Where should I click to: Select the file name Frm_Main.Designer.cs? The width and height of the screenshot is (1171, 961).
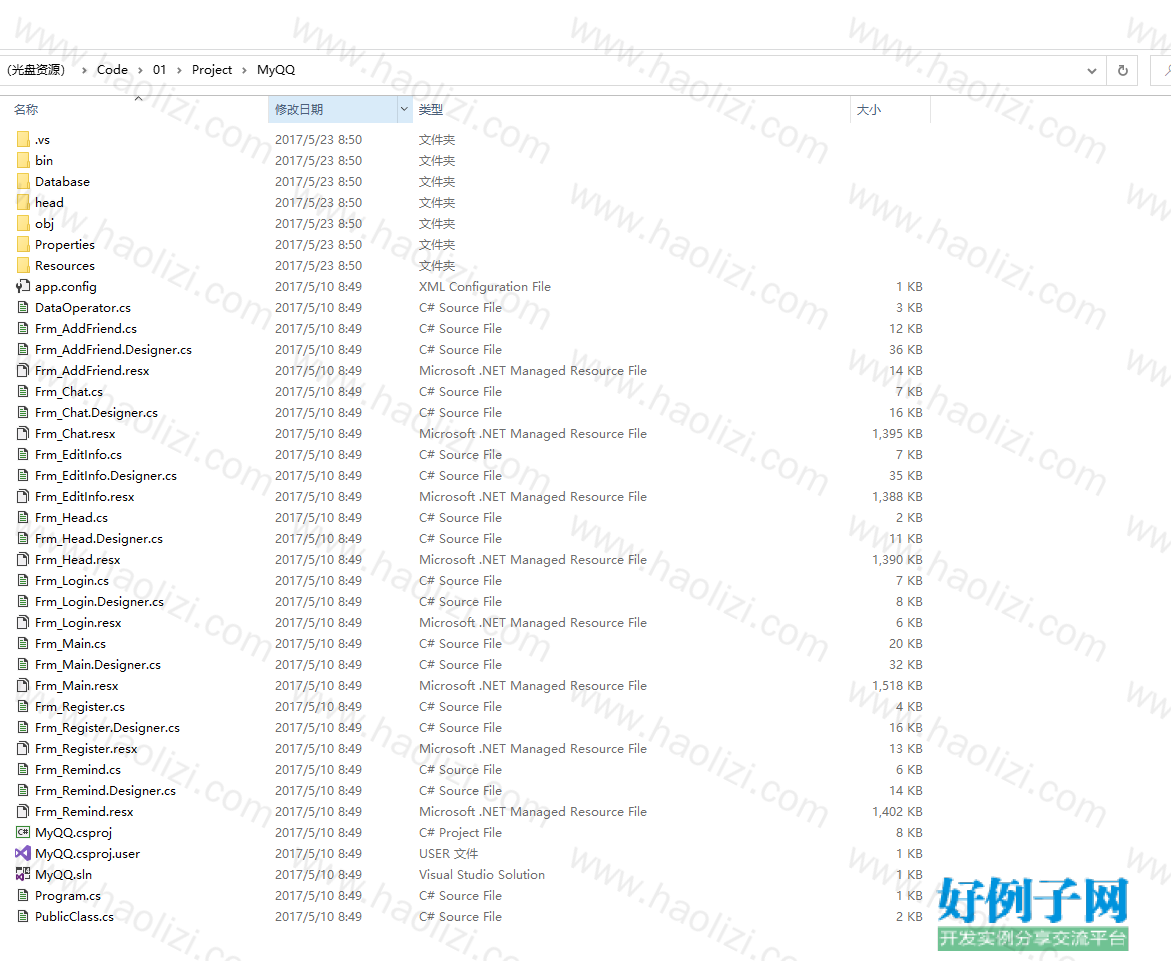point(98,665)
